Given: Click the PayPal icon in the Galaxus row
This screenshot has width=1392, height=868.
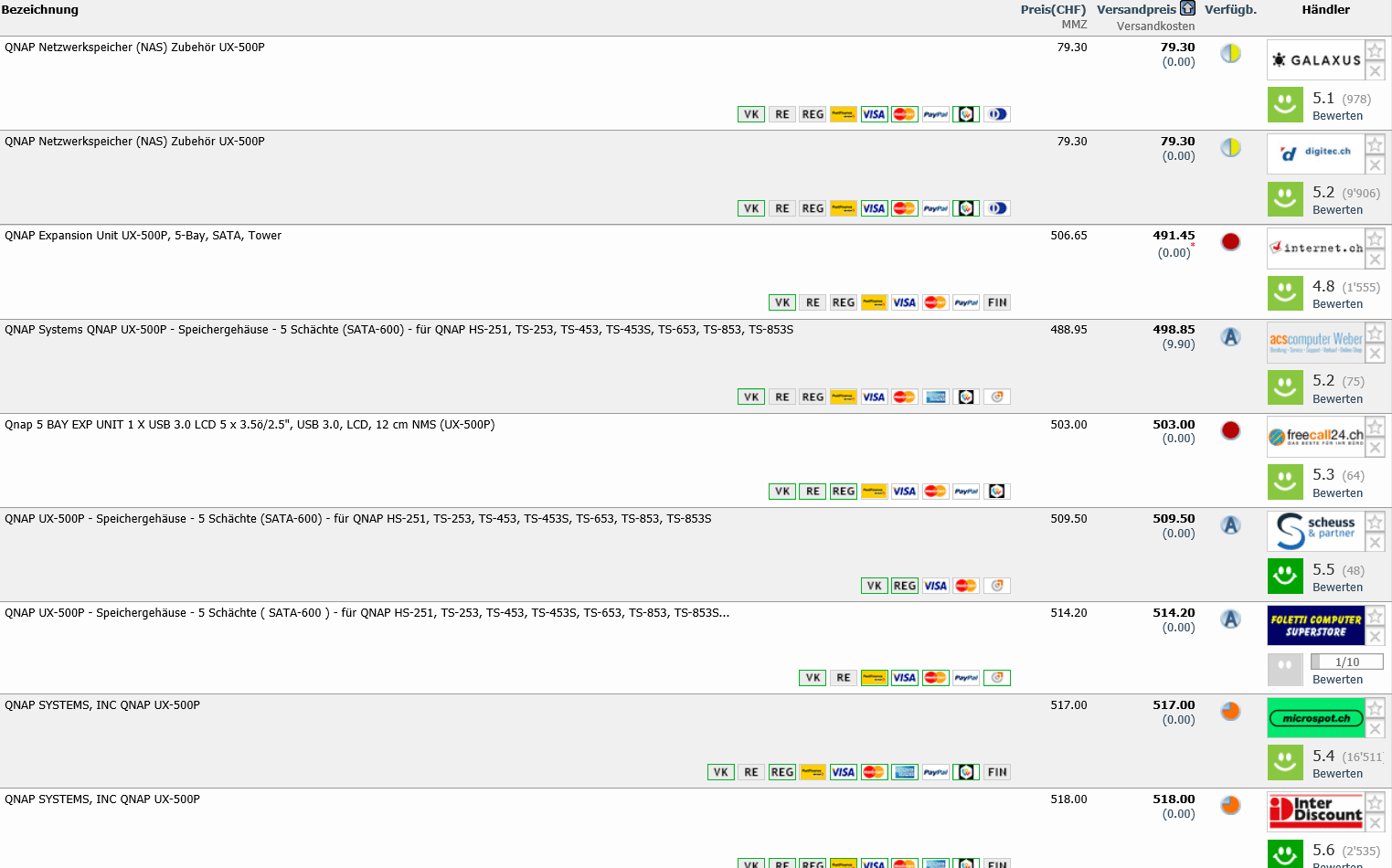Looking at the screenshot, I should coord(935,114).
